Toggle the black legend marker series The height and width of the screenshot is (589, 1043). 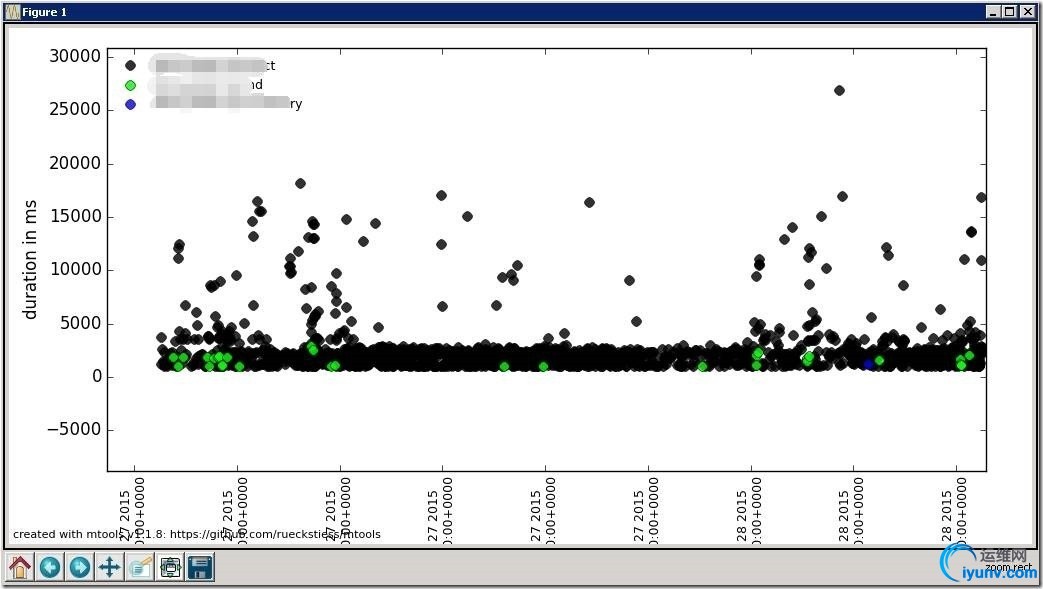130,66
